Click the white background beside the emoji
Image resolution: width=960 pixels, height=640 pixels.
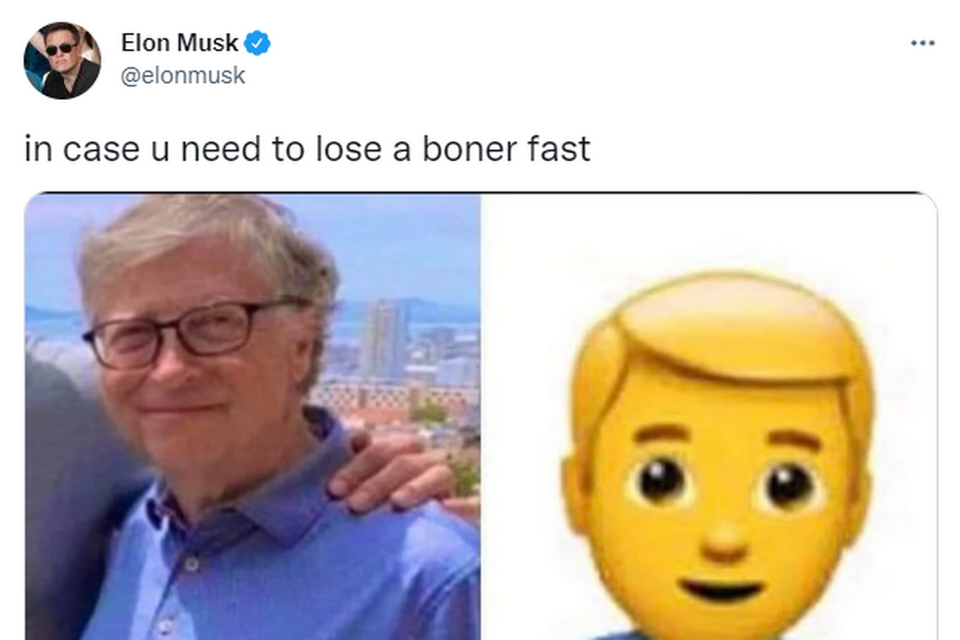[527, 306]
